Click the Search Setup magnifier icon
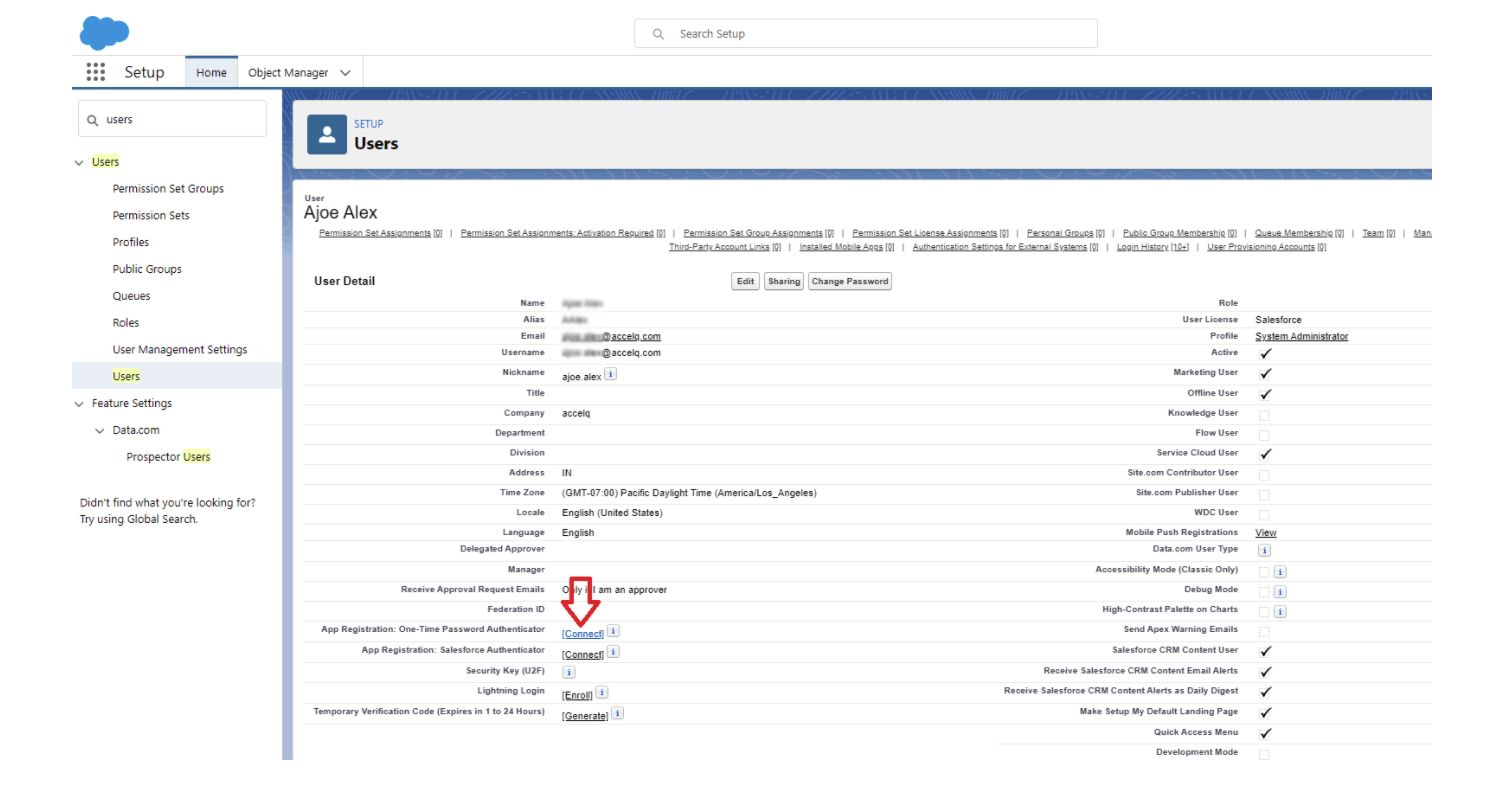Image resolution: width=1487 pixels, height=804 pixels. [659, 34]
